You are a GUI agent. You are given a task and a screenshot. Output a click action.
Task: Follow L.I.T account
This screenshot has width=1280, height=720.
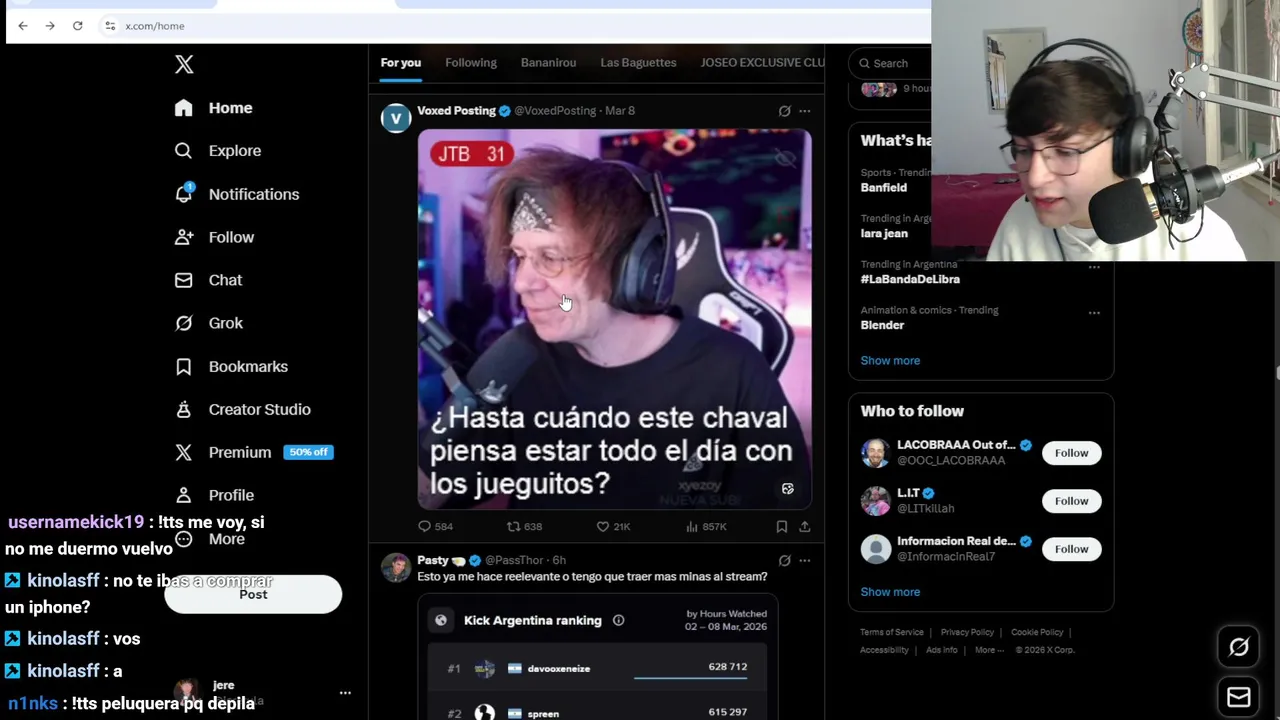click(x=1071, y=501)
